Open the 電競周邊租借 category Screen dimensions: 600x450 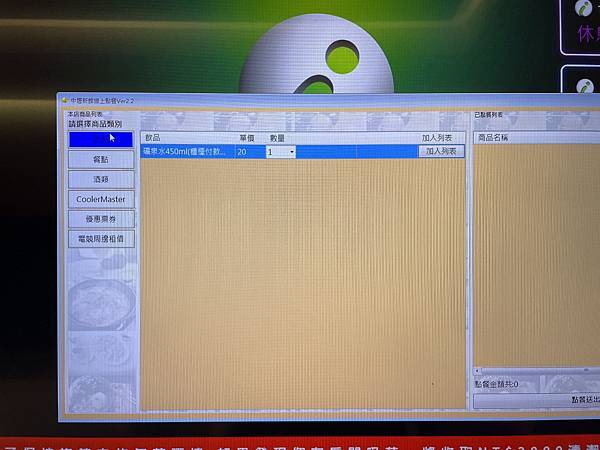click(x=101, y=239)
